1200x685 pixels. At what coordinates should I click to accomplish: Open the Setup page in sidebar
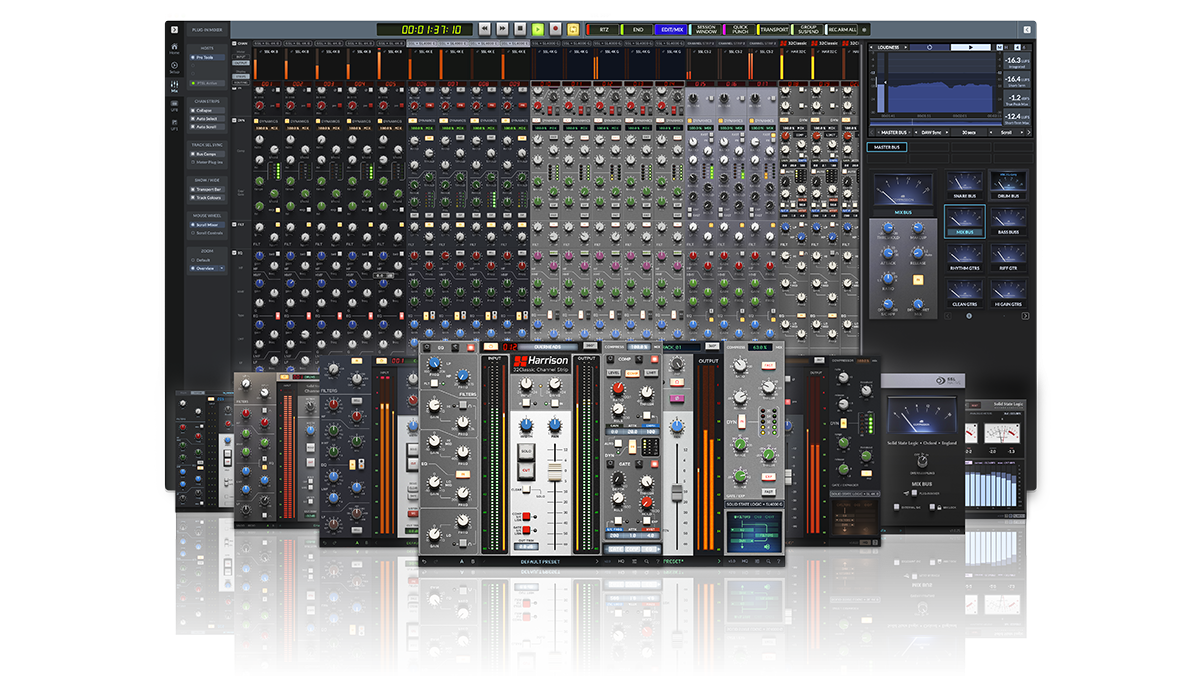point(174,68)
